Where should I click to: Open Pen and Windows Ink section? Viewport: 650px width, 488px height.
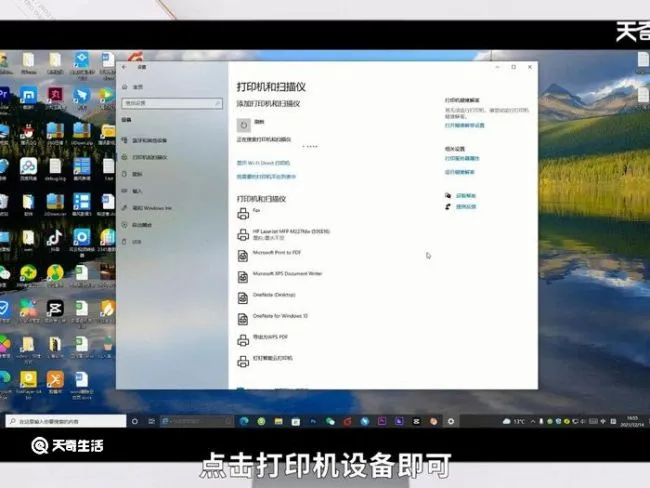147,208
